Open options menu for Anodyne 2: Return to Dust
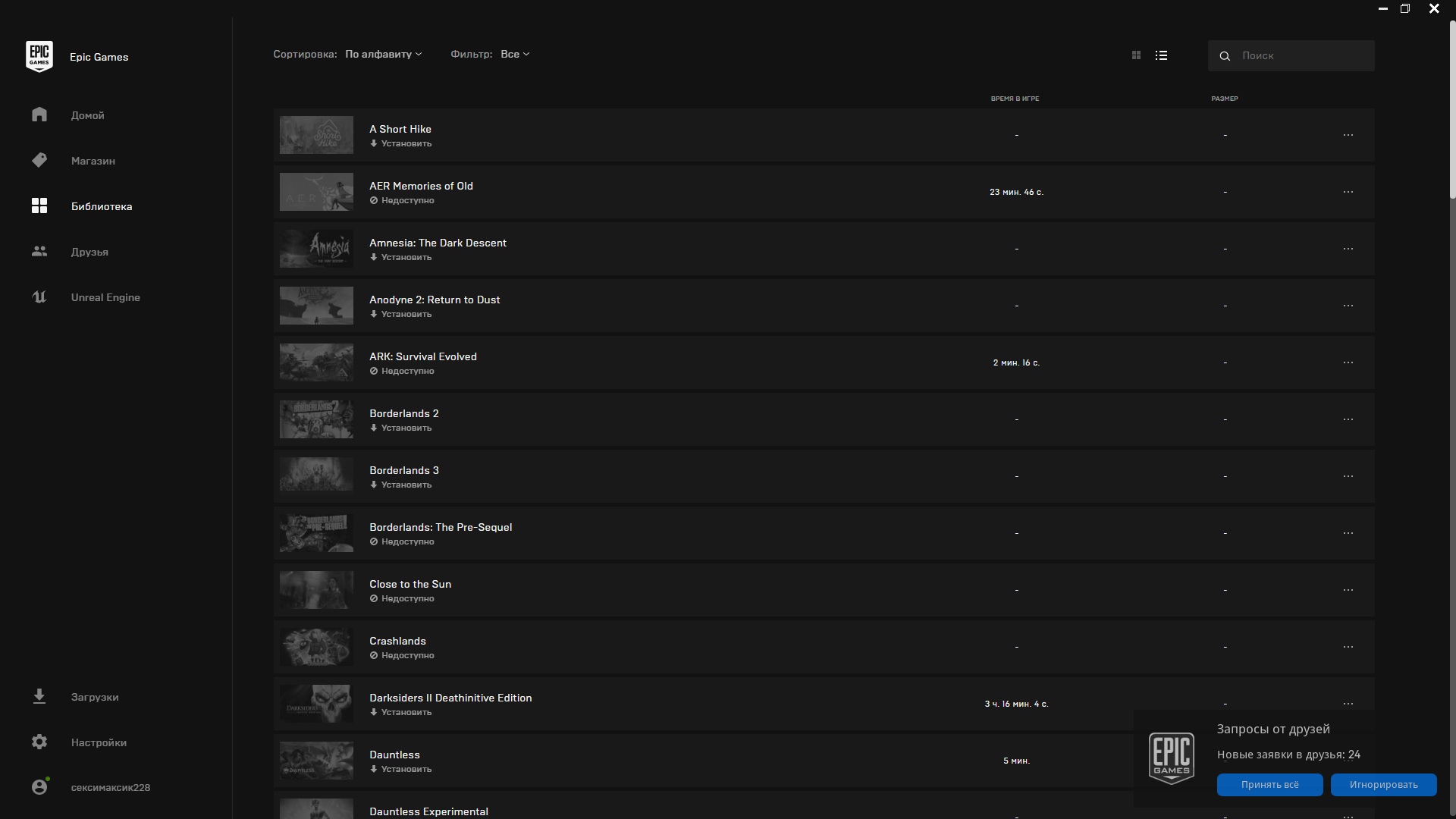 tap(1348, 306)
